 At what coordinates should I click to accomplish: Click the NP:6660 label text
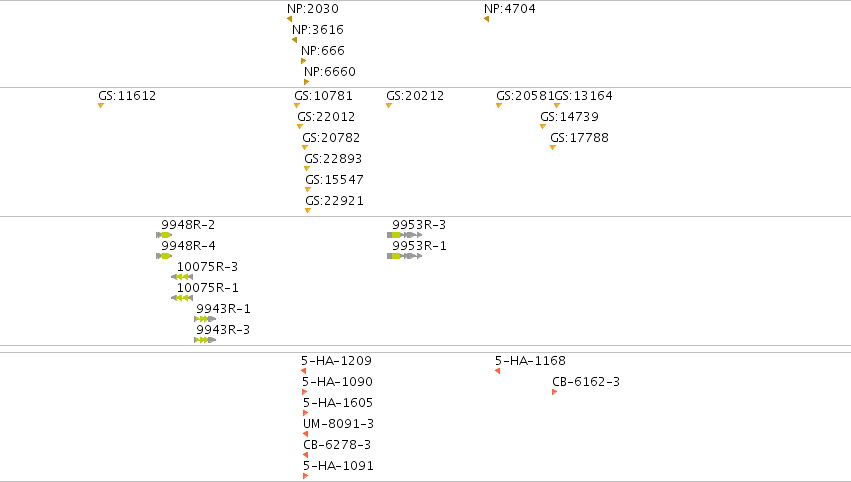330,72
